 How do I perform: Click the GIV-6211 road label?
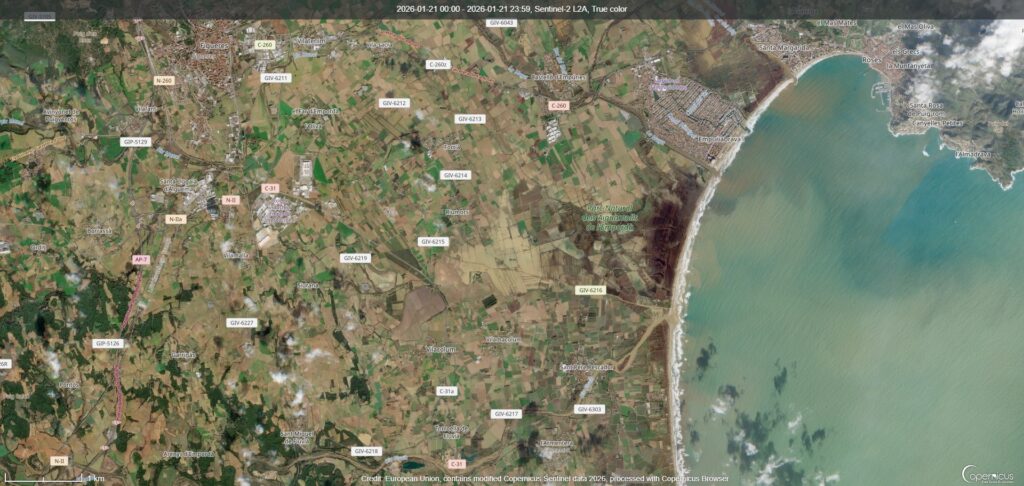coord(276,78)
